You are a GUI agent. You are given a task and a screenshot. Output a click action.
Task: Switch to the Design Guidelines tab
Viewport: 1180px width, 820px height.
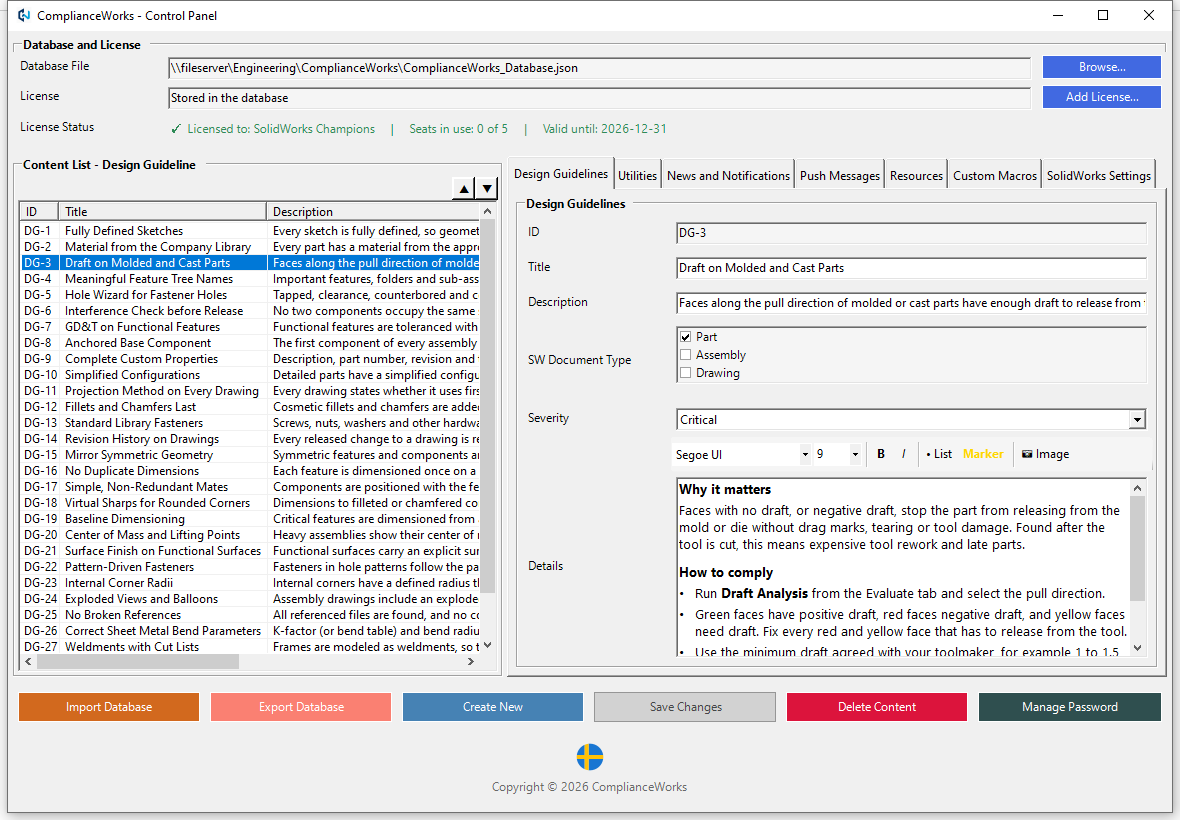click(x=561, y=174)
